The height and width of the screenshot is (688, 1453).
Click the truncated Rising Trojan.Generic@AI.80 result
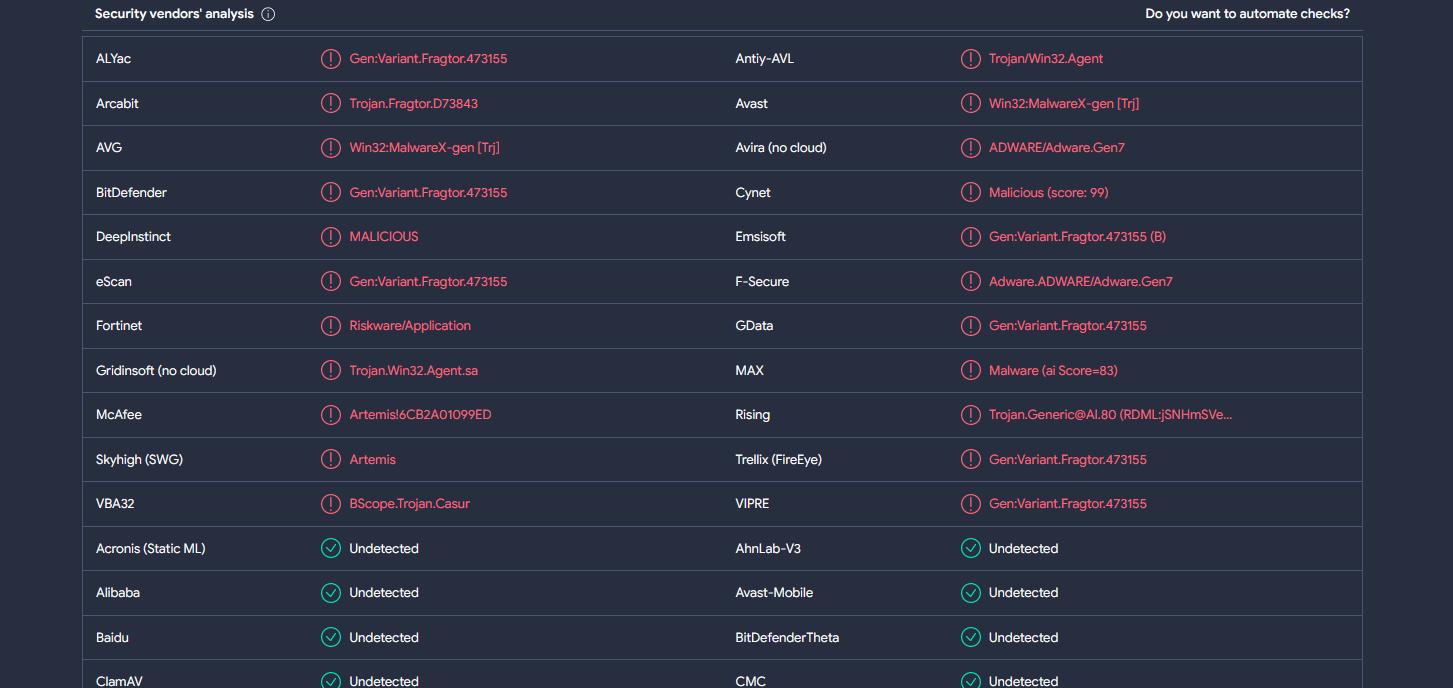[1110, 415]
